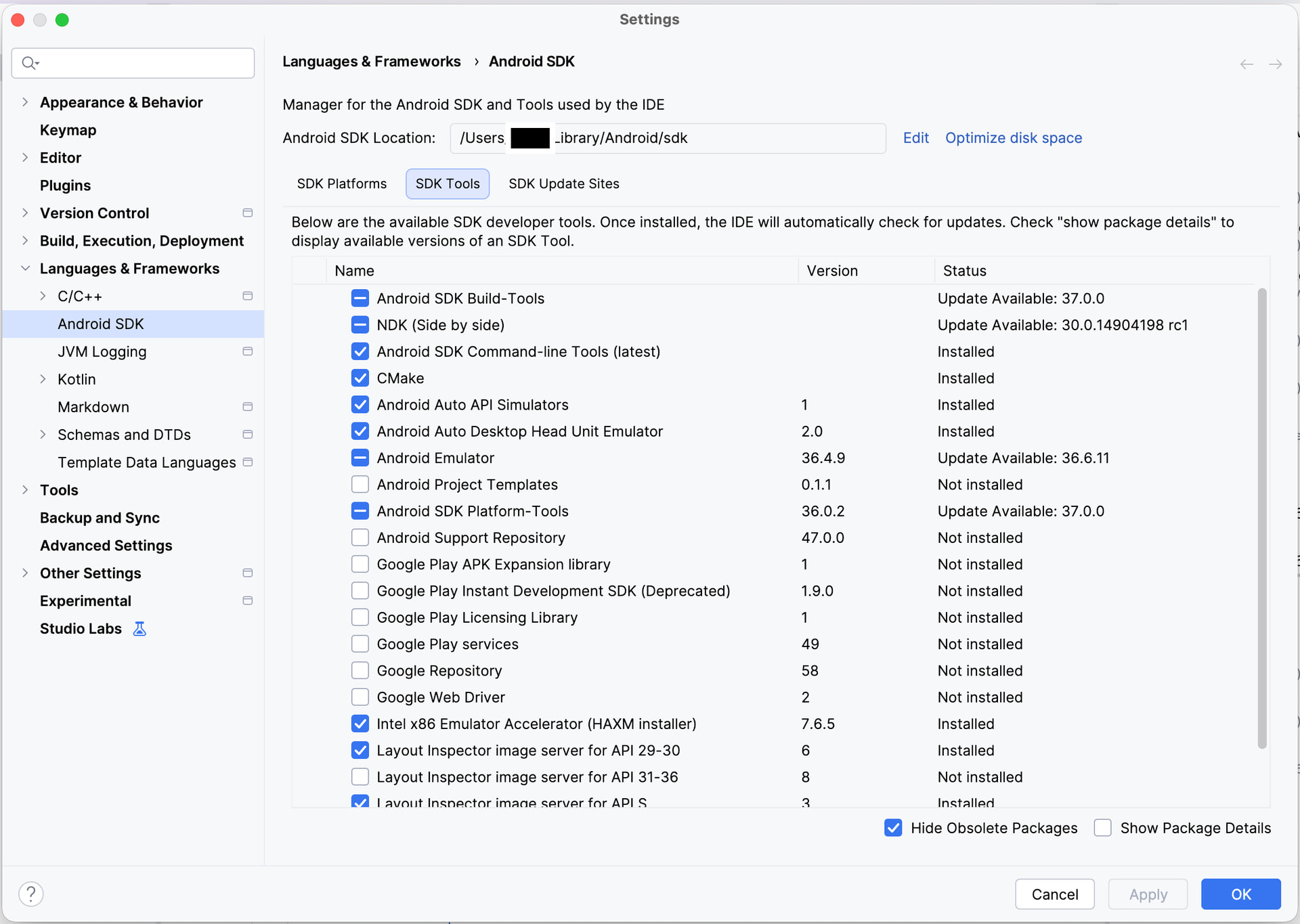
Task: Open Keymap settings page
Action: [x=68, y=130]
